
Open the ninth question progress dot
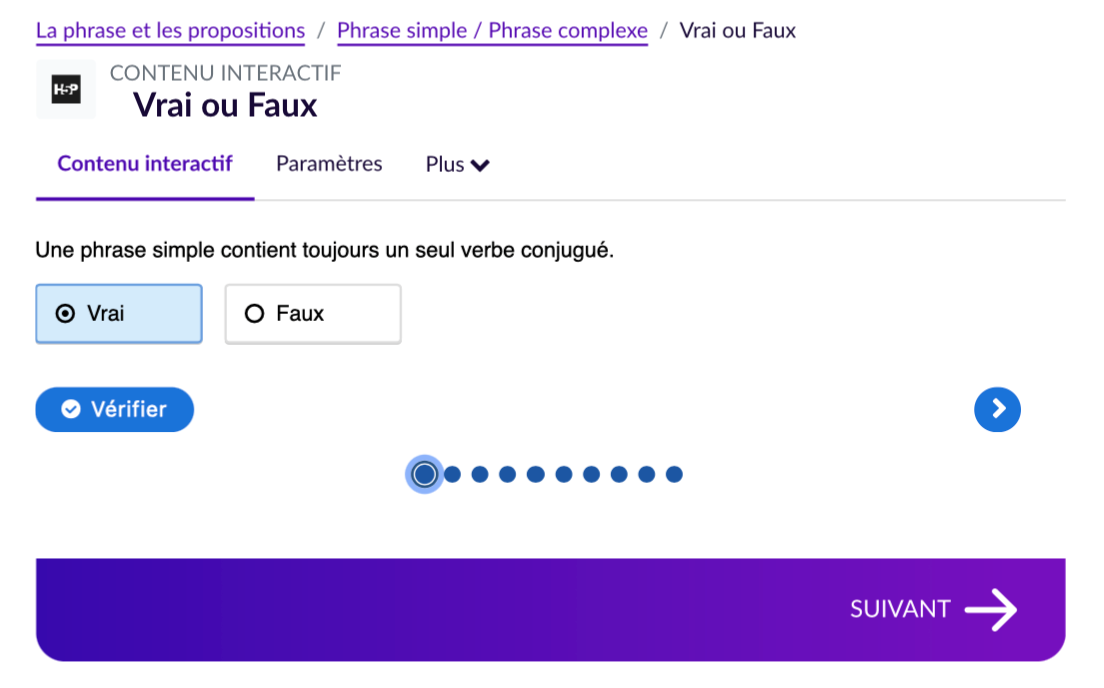[646, 474]
